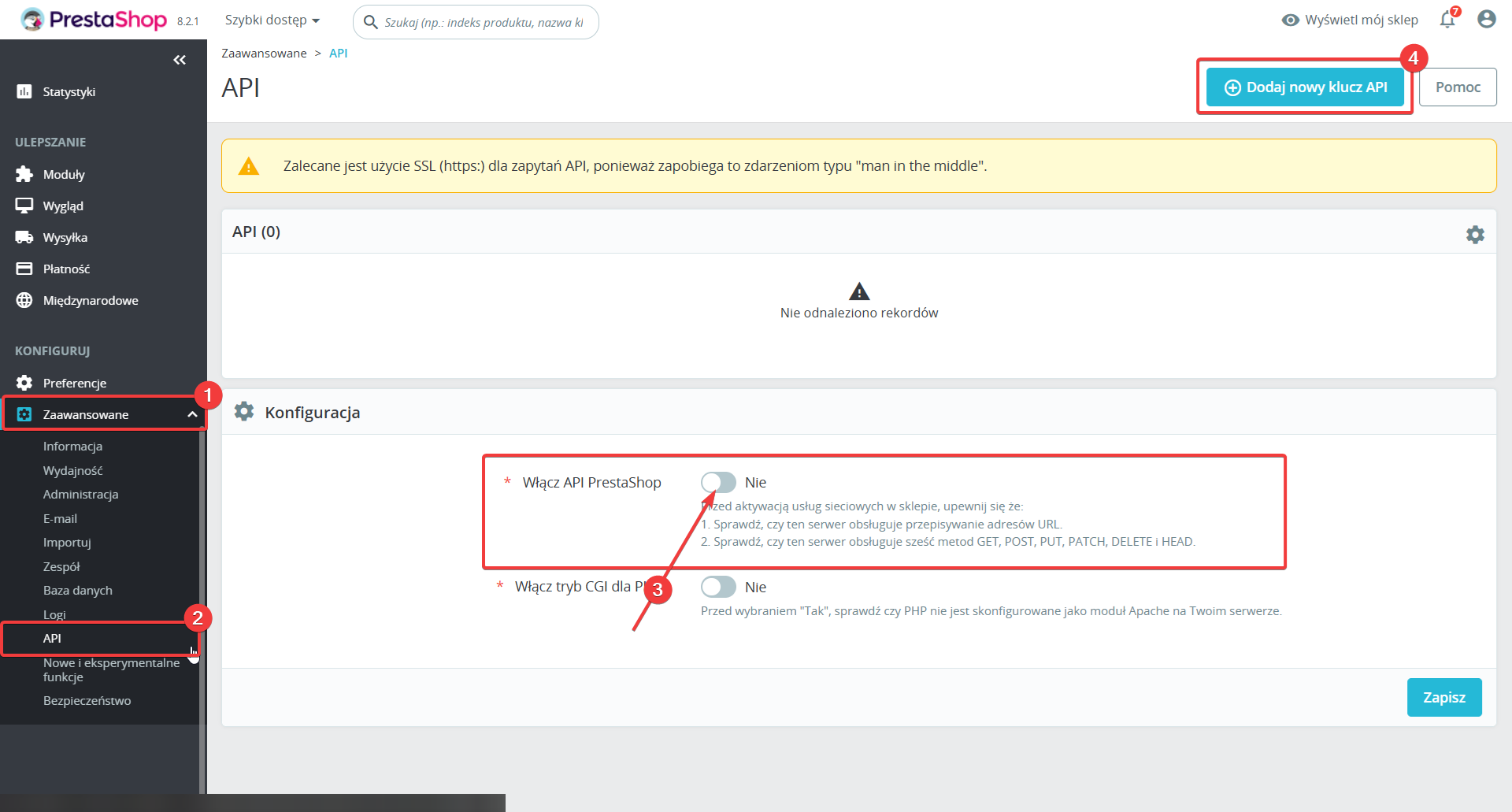Open the Szybki dostęp dropdown
This screenshot has width=1512, height=812.
click(272, 20)
